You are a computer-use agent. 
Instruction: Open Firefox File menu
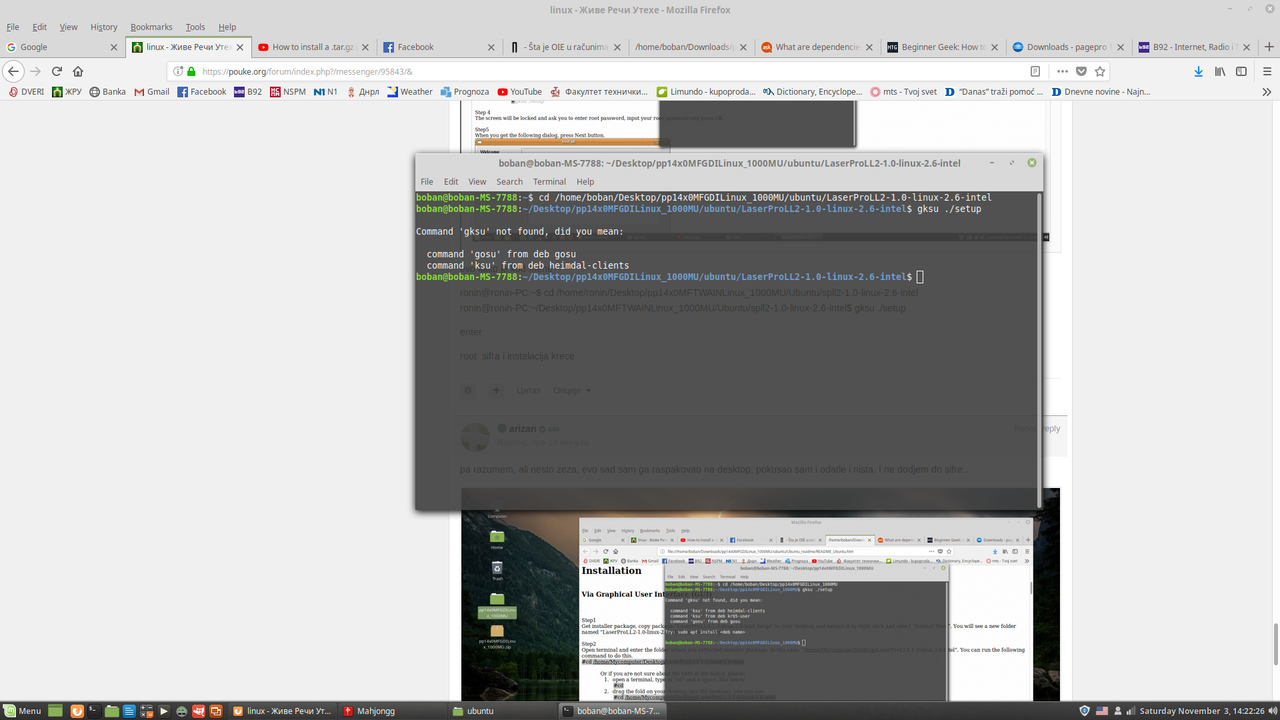point(13,27)
